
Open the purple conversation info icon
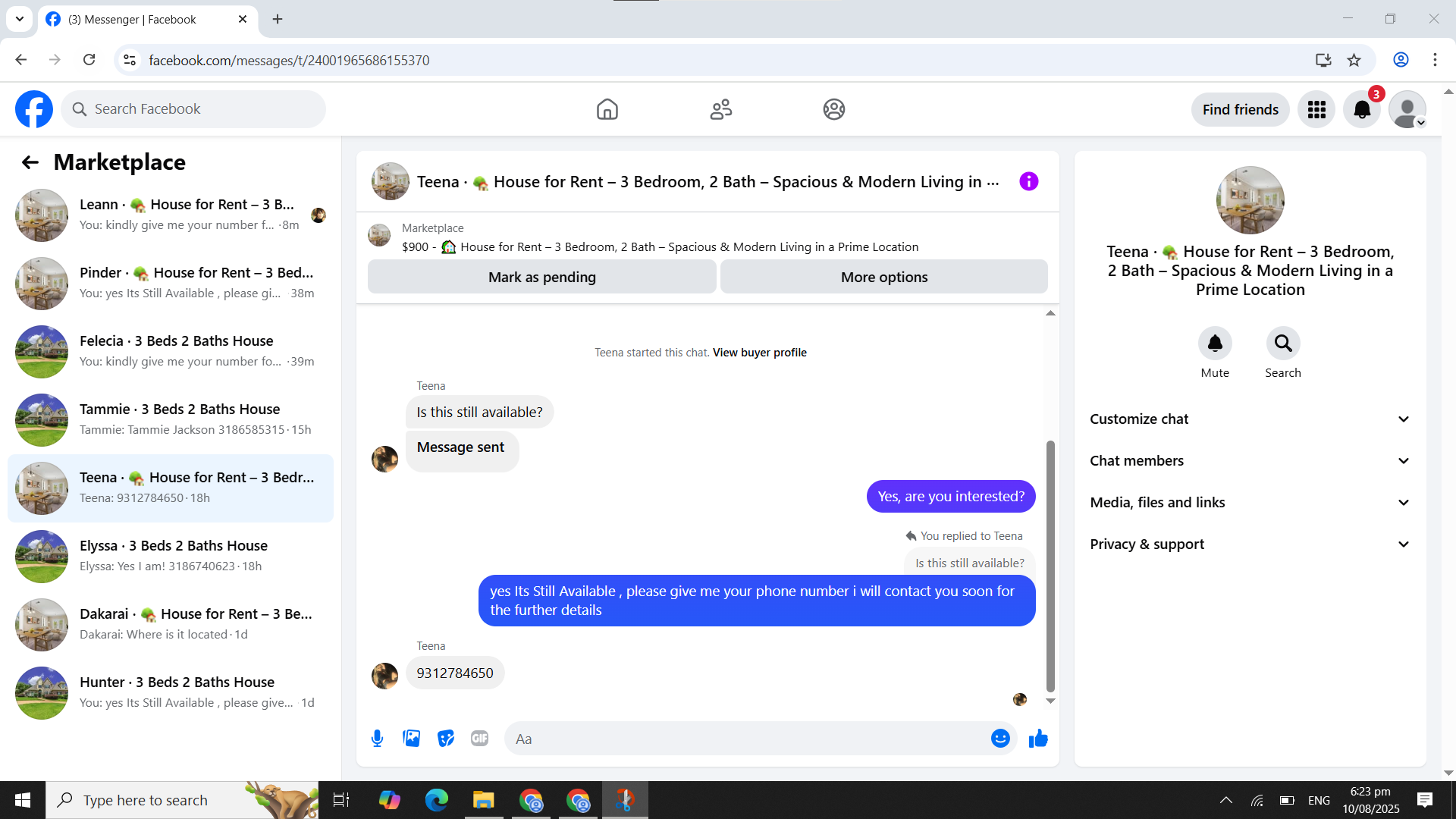[1028, 181]
